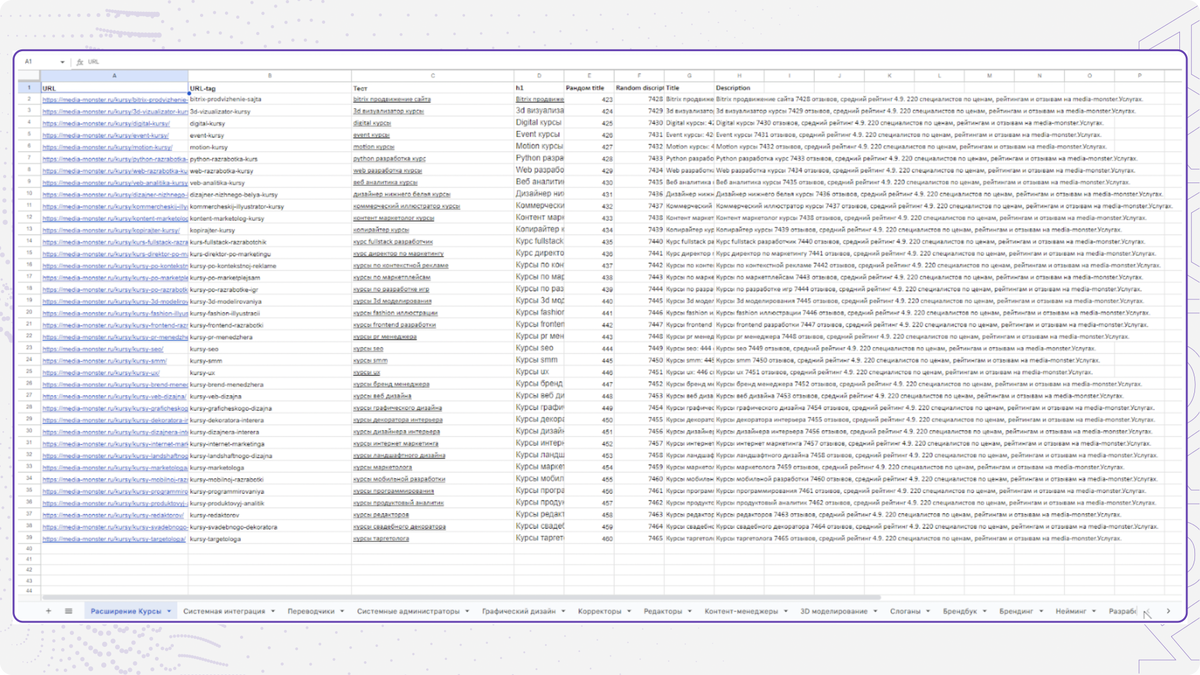Open Name box dropdown arrow beside A1
1200x675 pixels.
click(62, 62)
